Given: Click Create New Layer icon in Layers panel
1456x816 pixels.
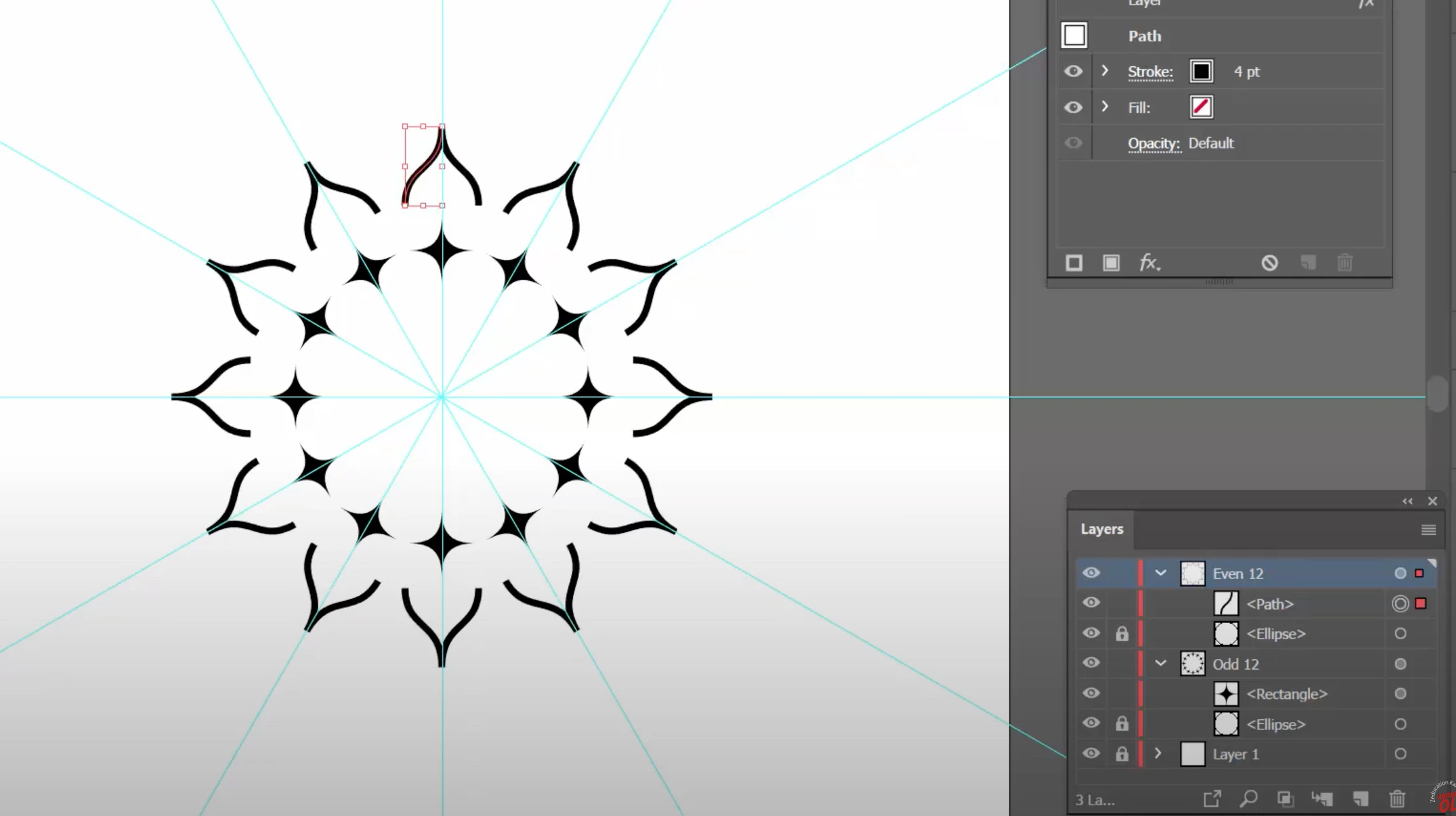Looking at the screenshot, I should tap(1360, 798).
